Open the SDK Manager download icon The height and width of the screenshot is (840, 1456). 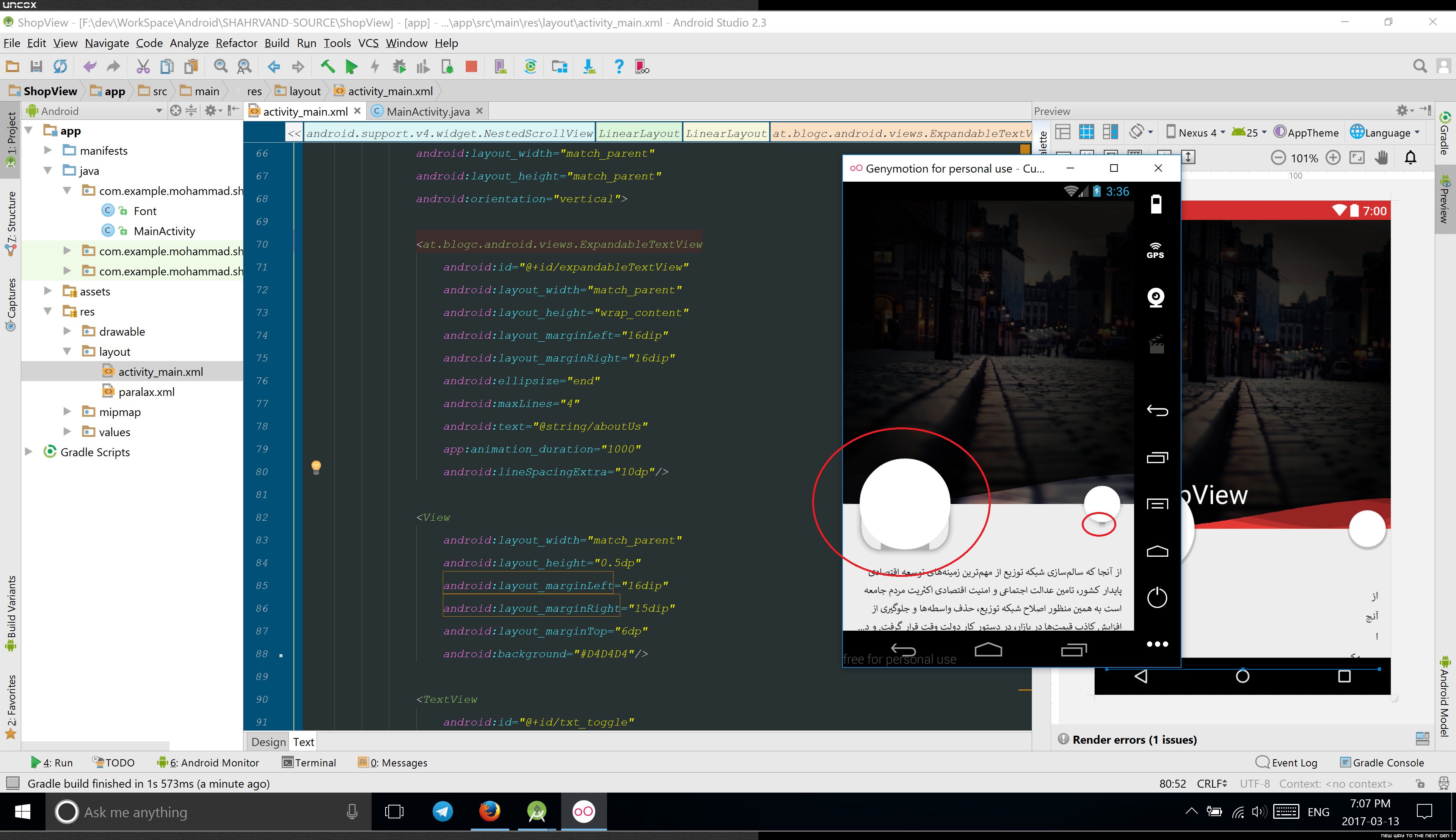pos(589,66)
